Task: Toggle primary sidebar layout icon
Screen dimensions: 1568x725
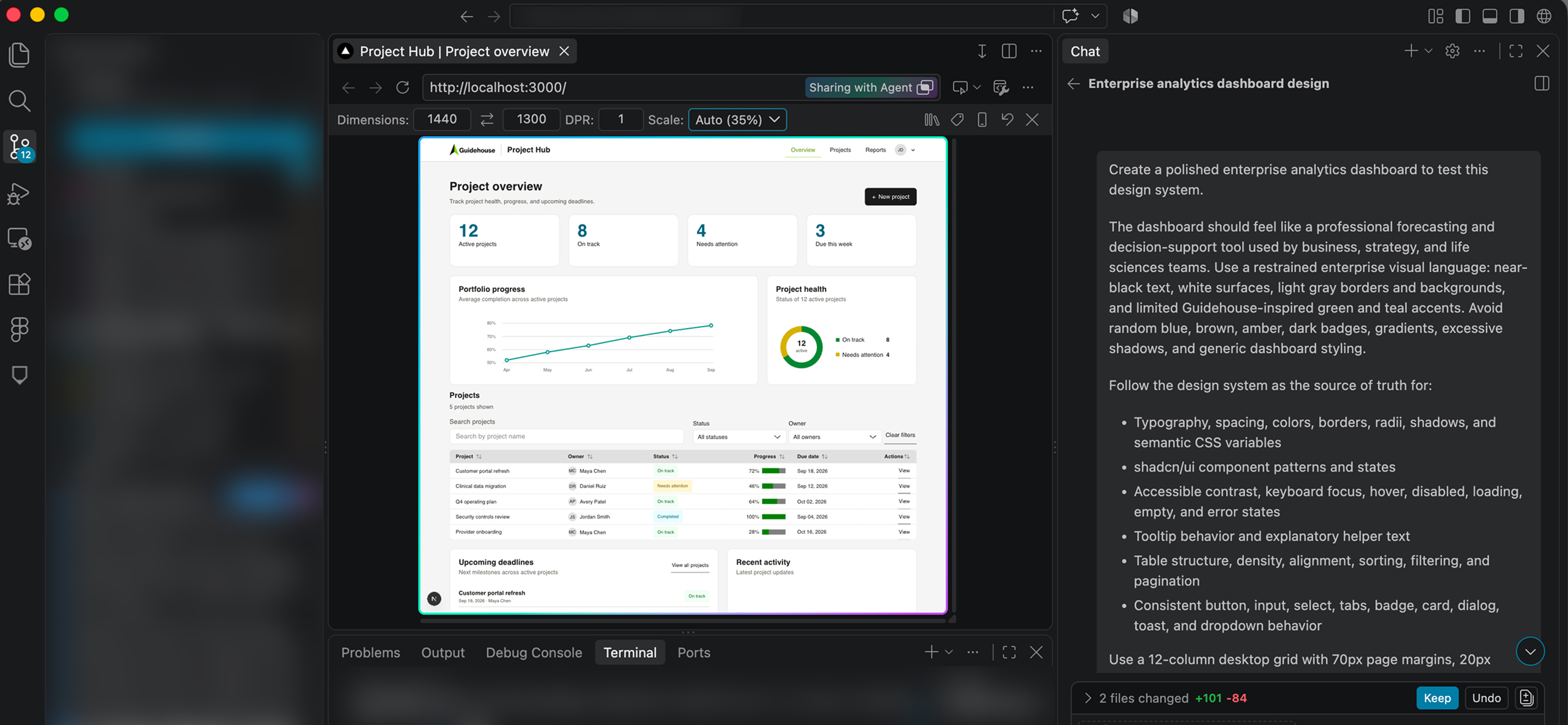Action: click(1463, 16)
